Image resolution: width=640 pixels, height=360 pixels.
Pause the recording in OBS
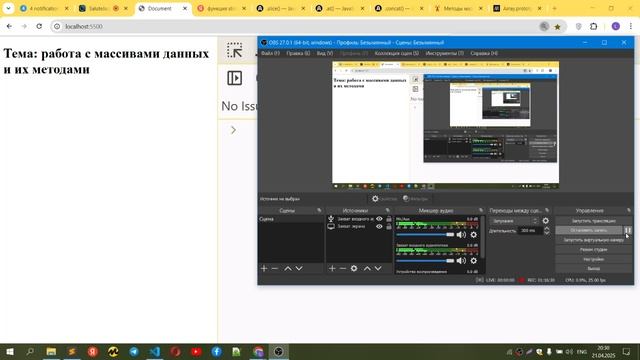pyautogui.click(x=628, y=230)
